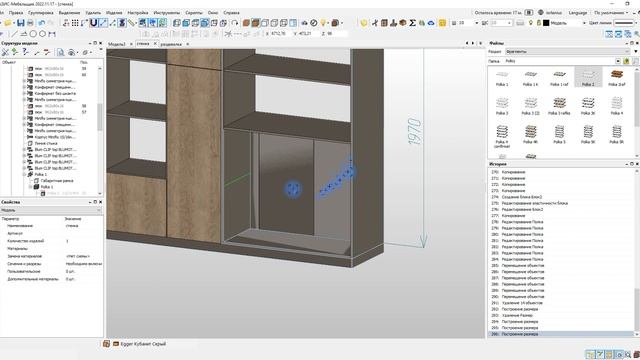640x360 pixels.
Task: Select the Polka 1 thumbnail in Файлы
Action: pyautogui.click(x=502, y=77)
